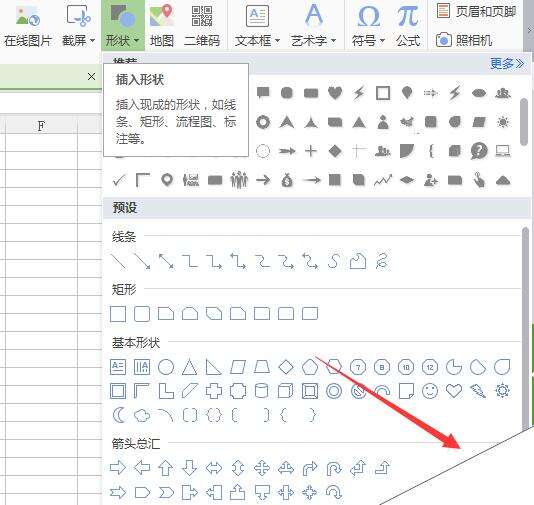This screenshot has height=505, width=534.
Task: Open the 截屏 screenshot dropdown
Action: [x=79, y=27]
